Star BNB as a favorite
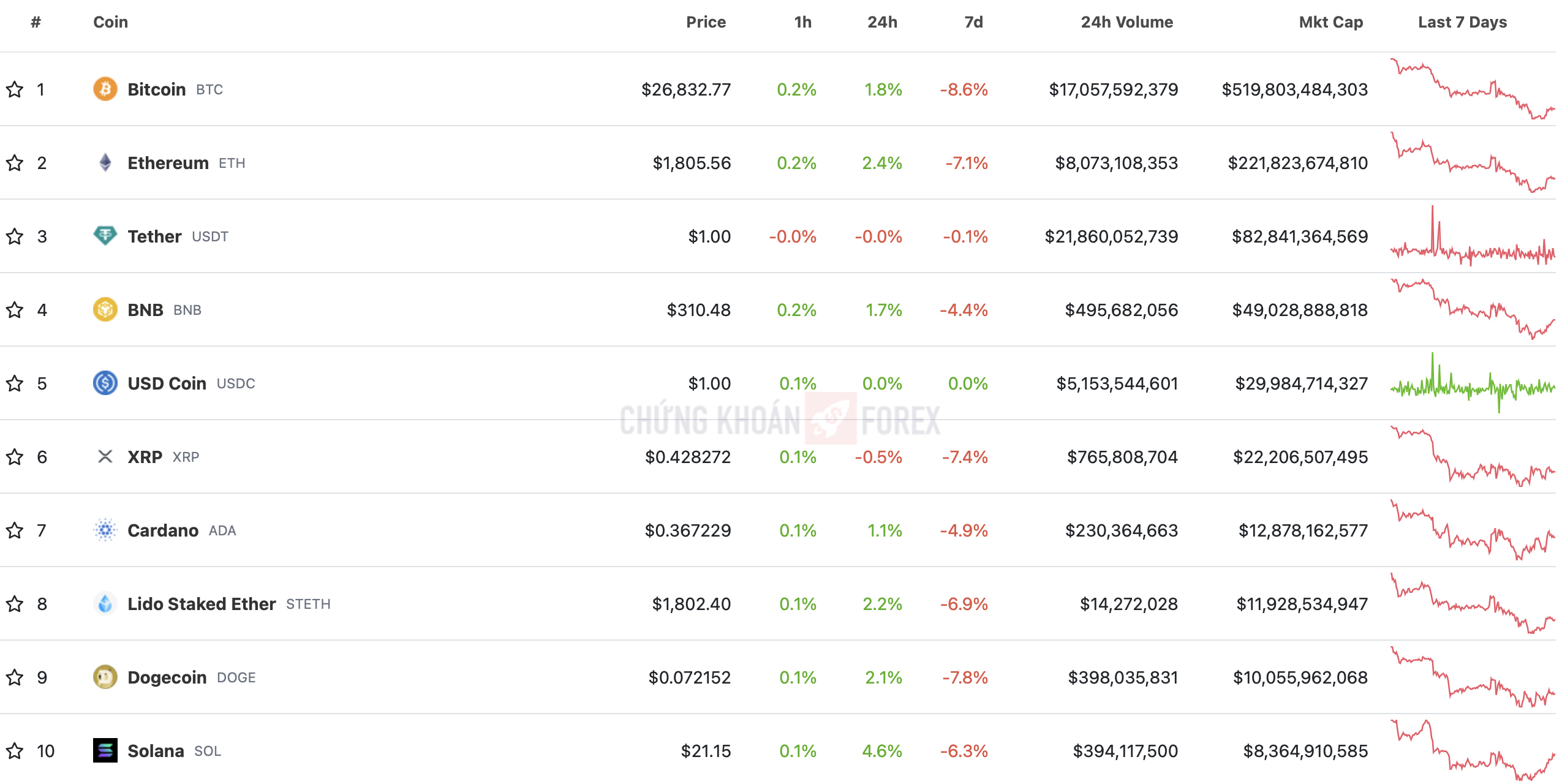 [x=15, y=310]
